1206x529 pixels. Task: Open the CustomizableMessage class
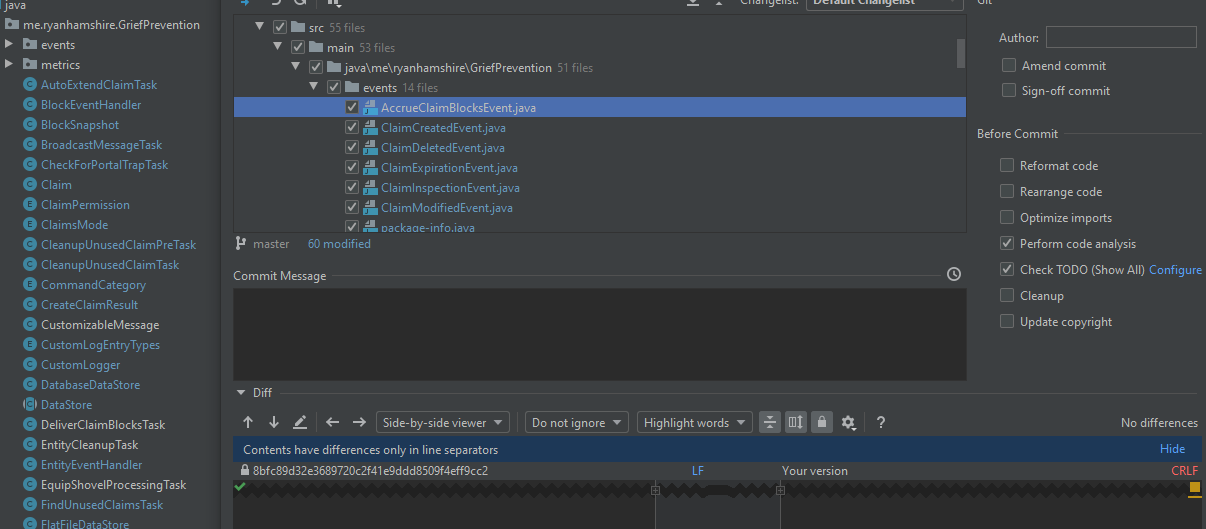click(x=100, y=325)
